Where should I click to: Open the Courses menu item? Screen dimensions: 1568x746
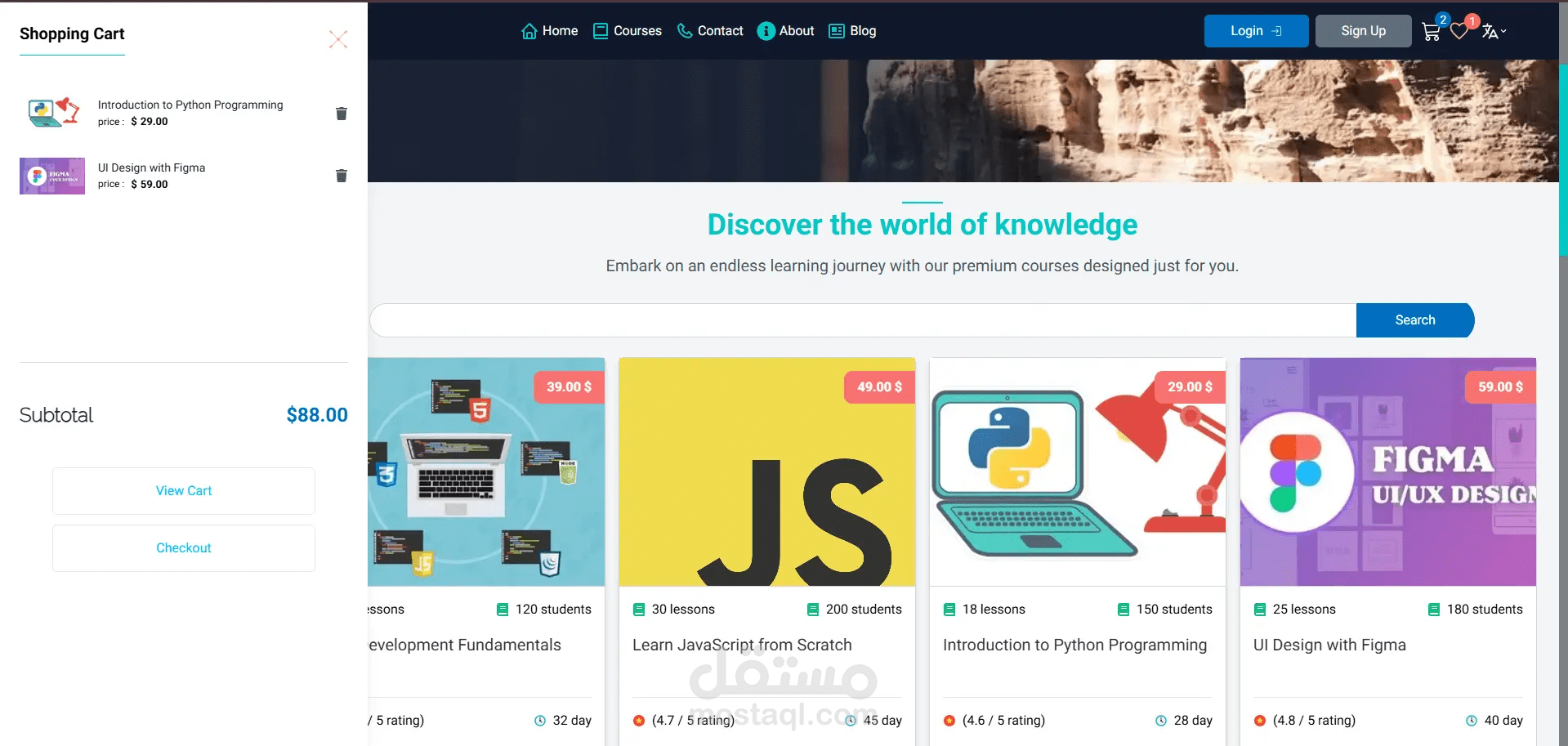[627, 31]
